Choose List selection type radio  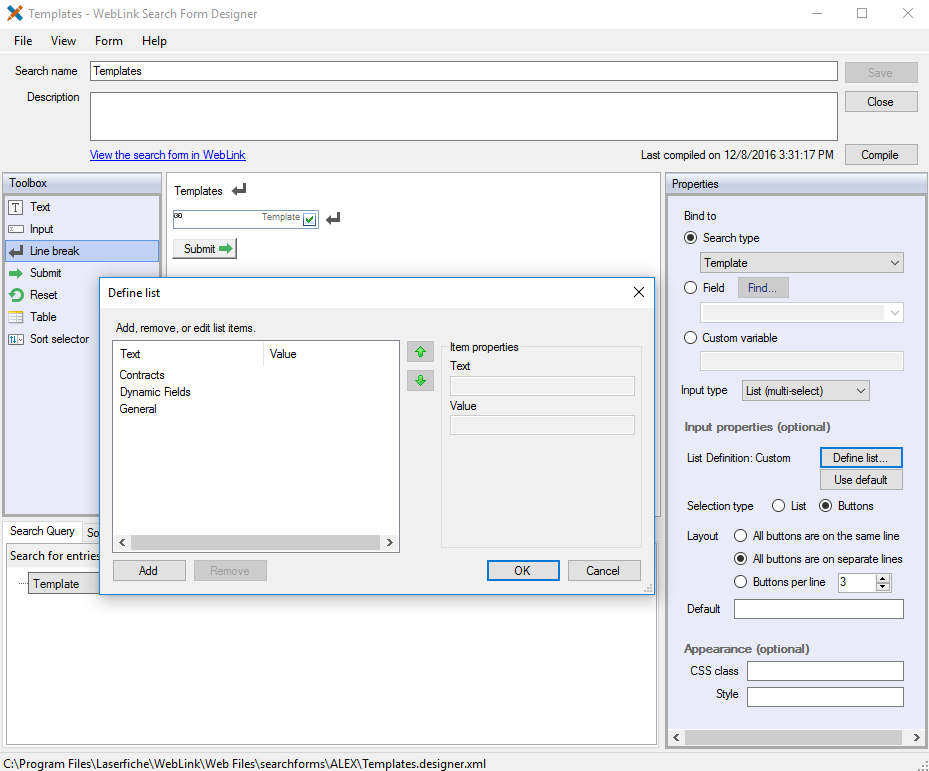pyautogui.click(x=778, y=506)
